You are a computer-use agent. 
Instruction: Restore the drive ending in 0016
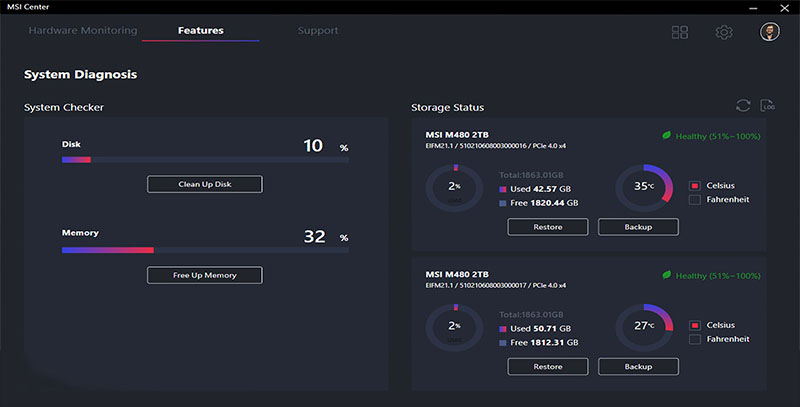[x=547, y=227]
